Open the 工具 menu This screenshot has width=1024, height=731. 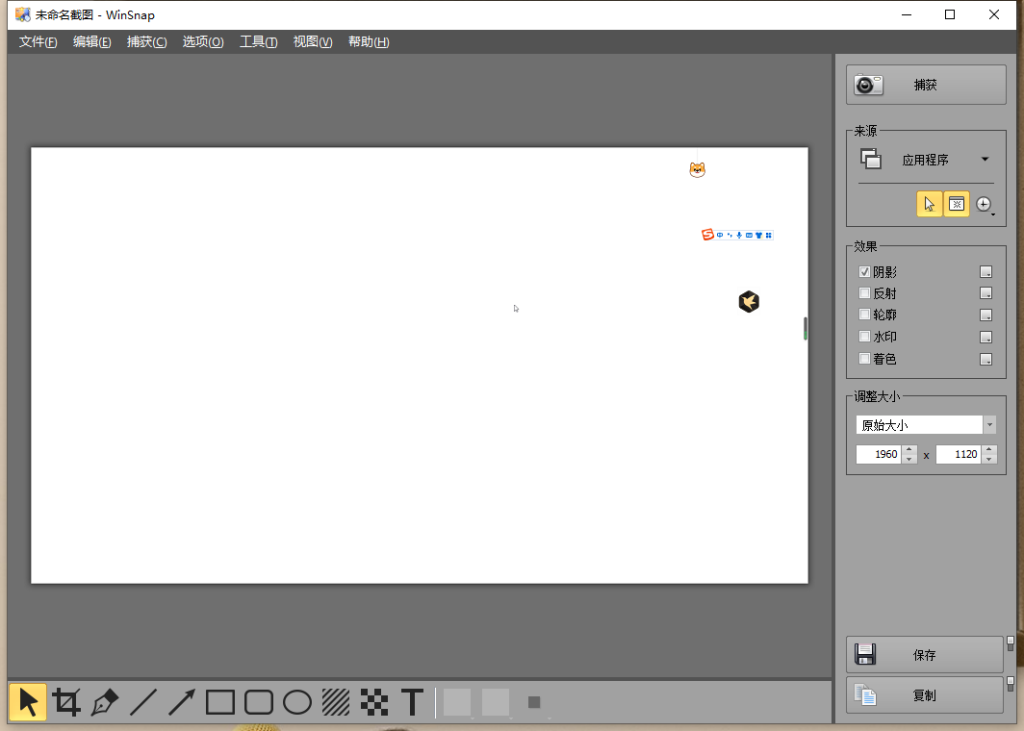pos(258,42)
